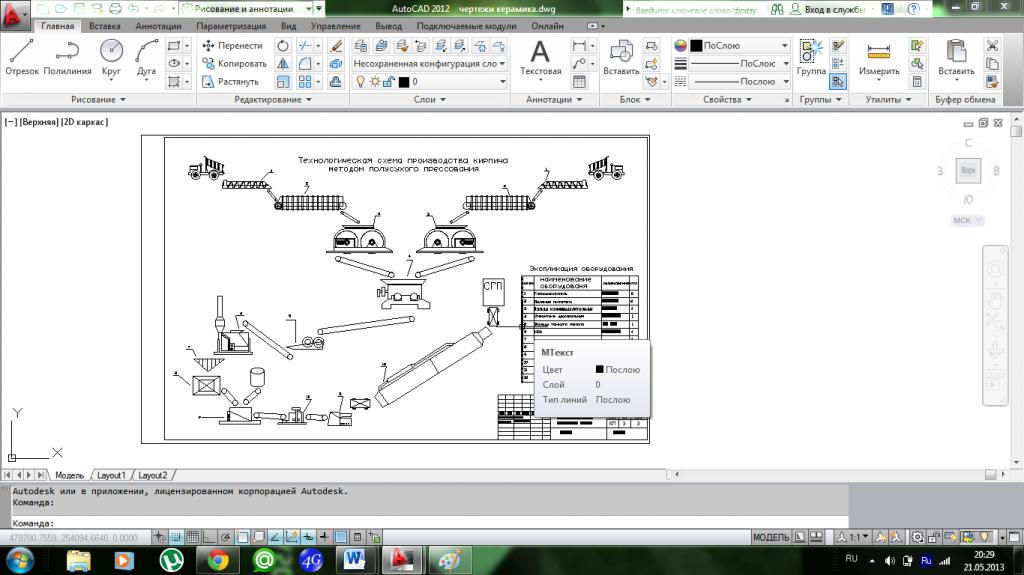1024x575 pixels.
Task: Click the Команда: command line input
Action: click(x=430, y=523)
